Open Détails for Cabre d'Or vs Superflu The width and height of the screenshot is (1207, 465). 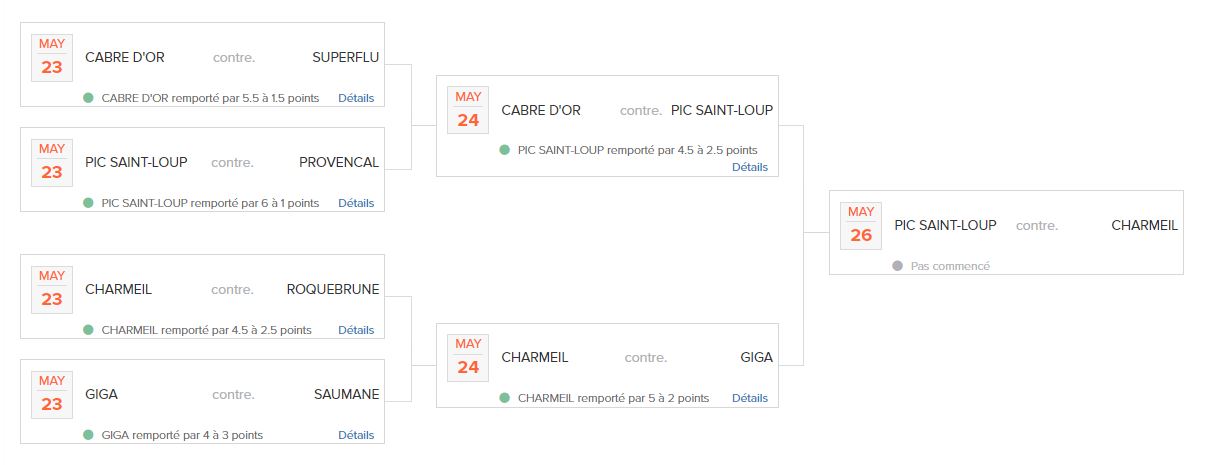coord(356,98)
